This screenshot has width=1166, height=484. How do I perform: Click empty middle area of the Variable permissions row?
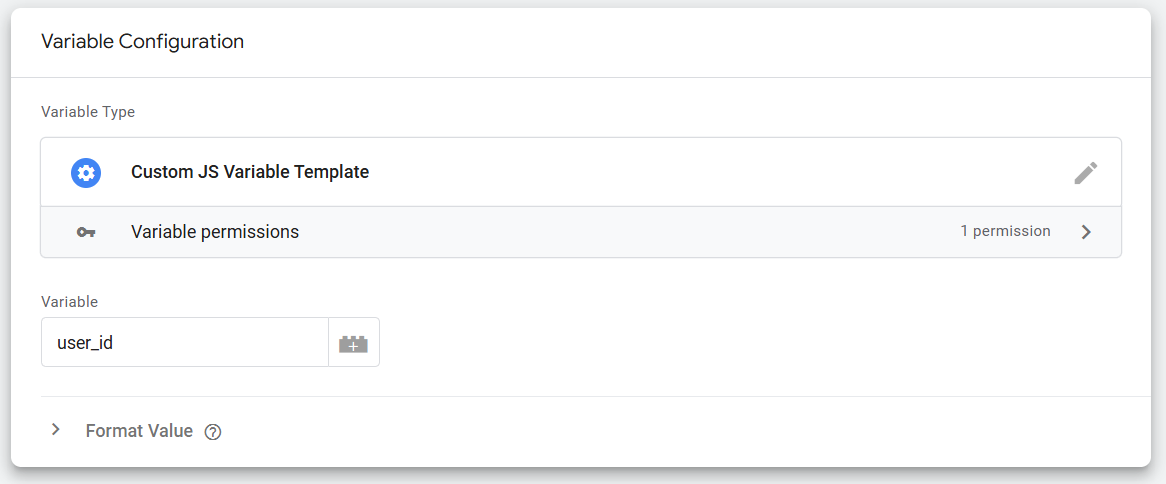tap(620, 232)
